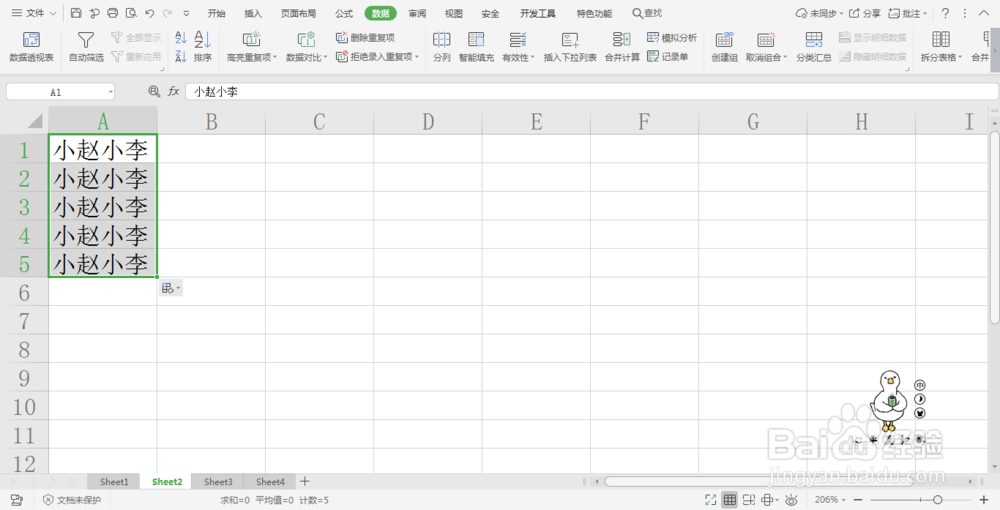Viewport: 1000px width, 510px height.
Task: Open the 批注 comments menu
Action: point(907,13)
